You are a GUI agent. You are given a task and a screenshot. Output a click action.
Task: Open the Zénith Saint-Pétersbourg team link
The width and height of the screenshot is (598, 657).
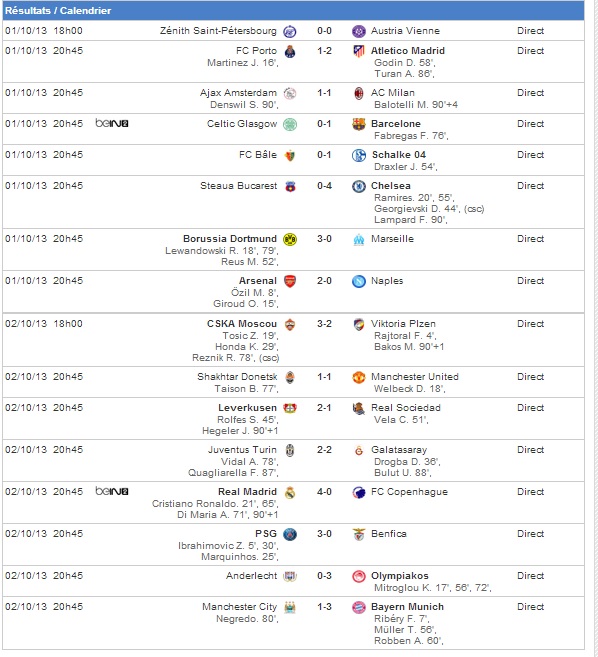pos(218,31)
